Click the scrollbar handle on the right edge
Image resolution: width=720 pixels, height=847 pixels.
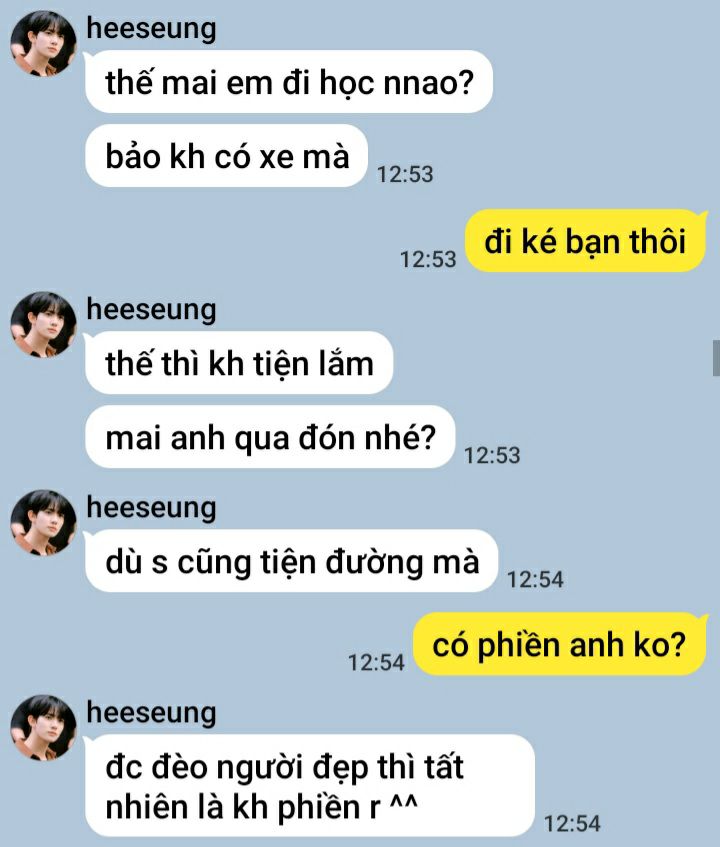pyautogui.click(x=716, y=358)
